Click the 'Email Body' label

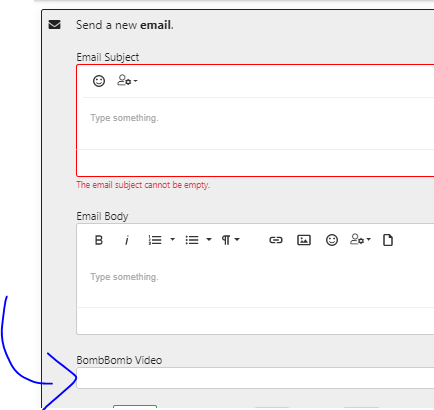(102, 216)
